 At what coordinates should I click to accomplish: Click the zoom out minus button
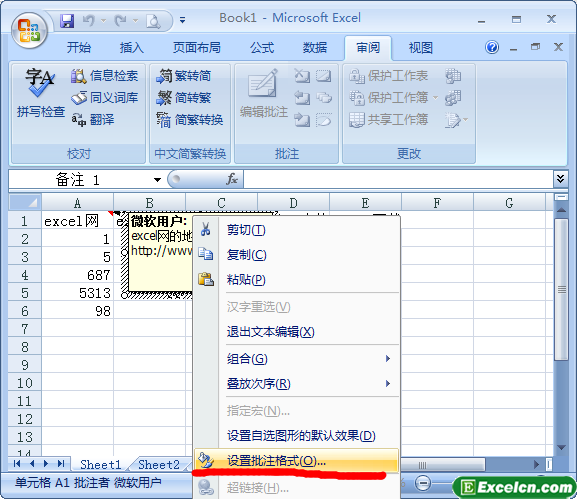[x=423, y=483]
